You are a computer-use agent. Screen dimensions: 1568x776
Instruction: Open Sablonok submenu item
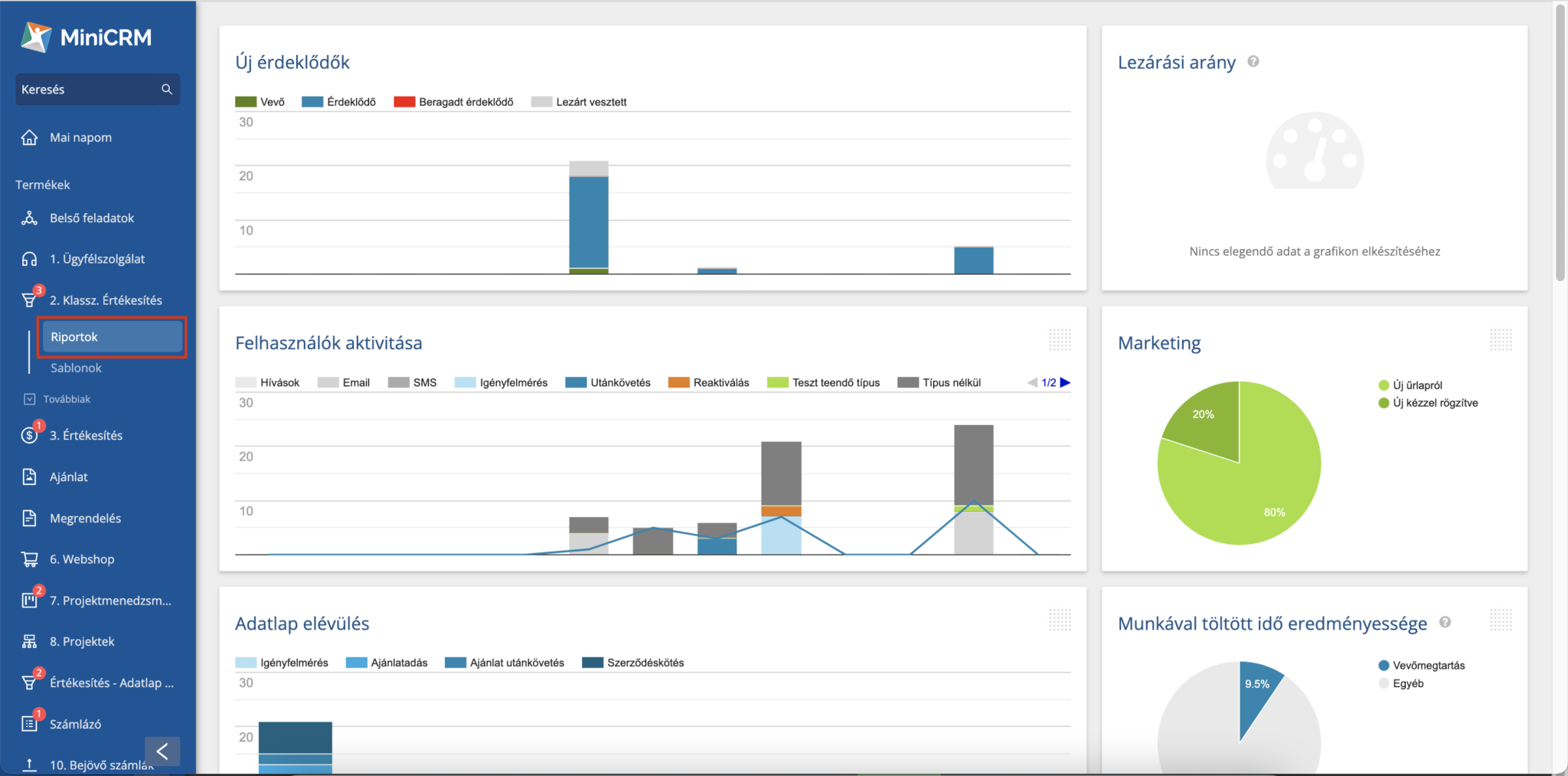pyautogui.click(x=76, y=368)
